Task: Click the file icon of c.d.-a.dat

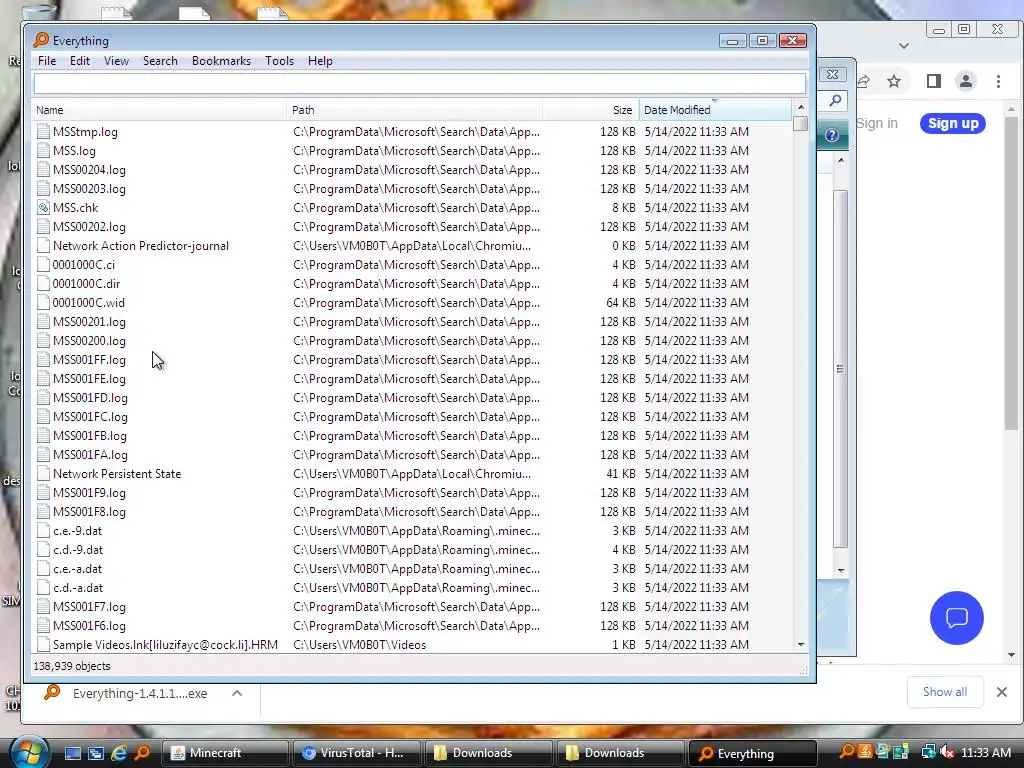Action: click(x=43, y=588)
